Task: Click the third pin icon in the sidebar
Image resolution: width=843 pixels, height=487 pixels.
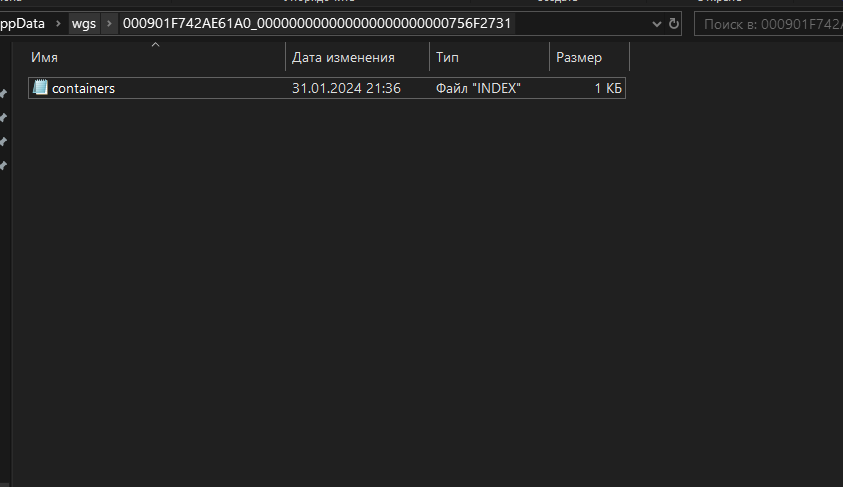Action: point(3,141)
